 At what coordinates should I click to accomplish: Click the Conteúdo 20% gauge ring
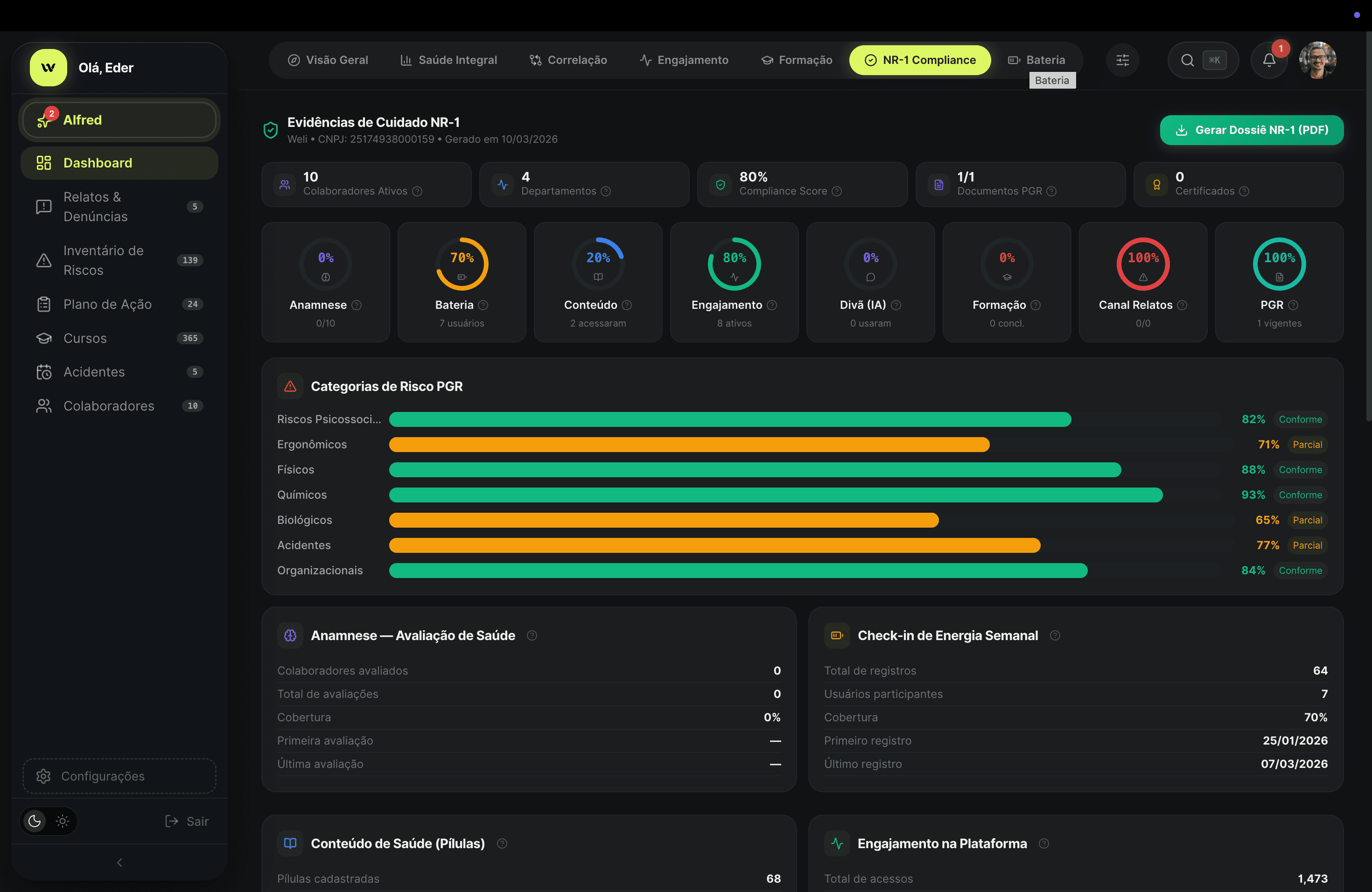[x=598, y=264]
